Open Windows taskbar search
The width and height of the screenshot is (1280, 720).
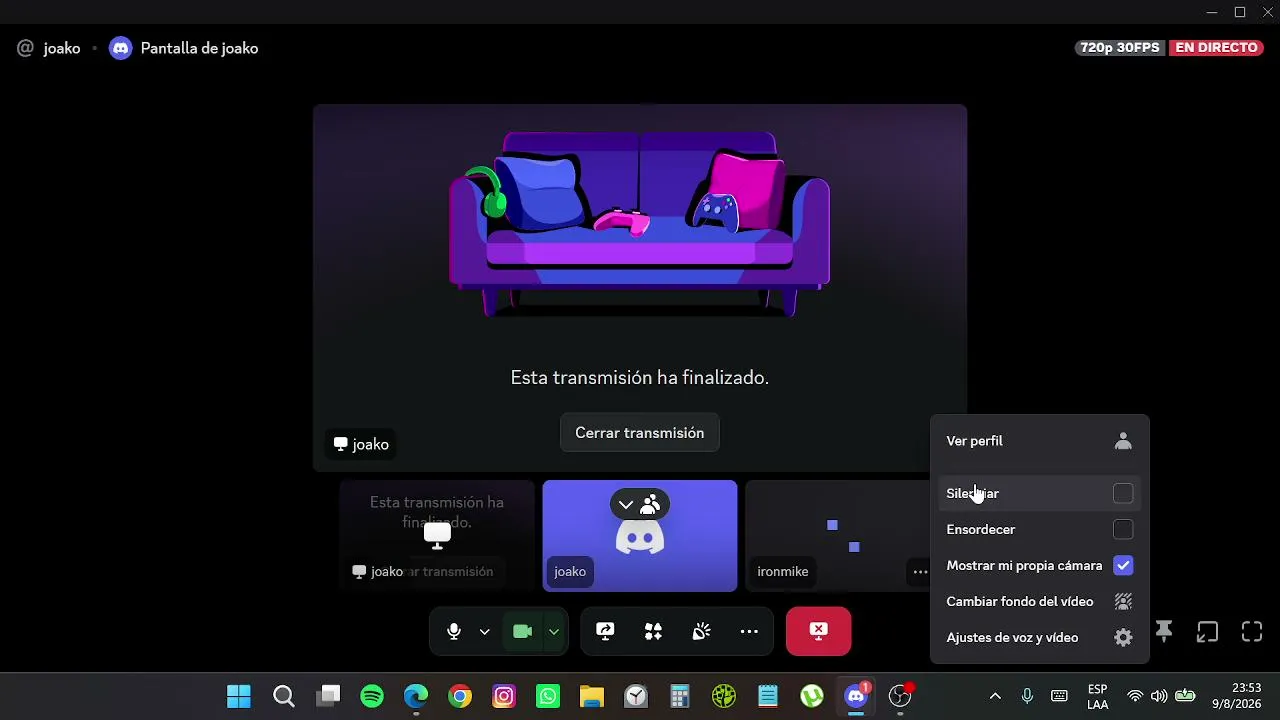(x=284, y=696)
